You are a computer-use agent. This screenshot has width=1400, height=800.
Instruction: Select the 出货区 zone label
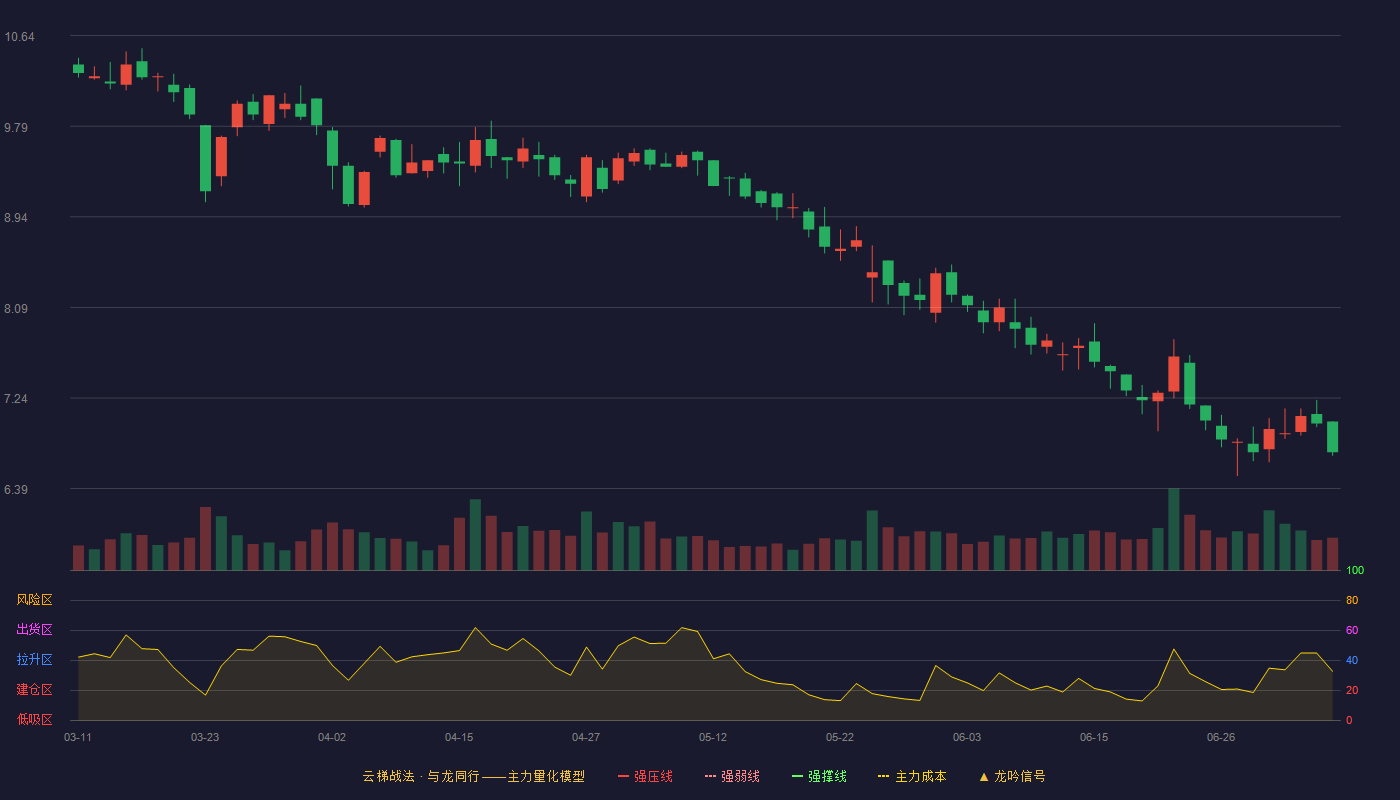point(34,630)
